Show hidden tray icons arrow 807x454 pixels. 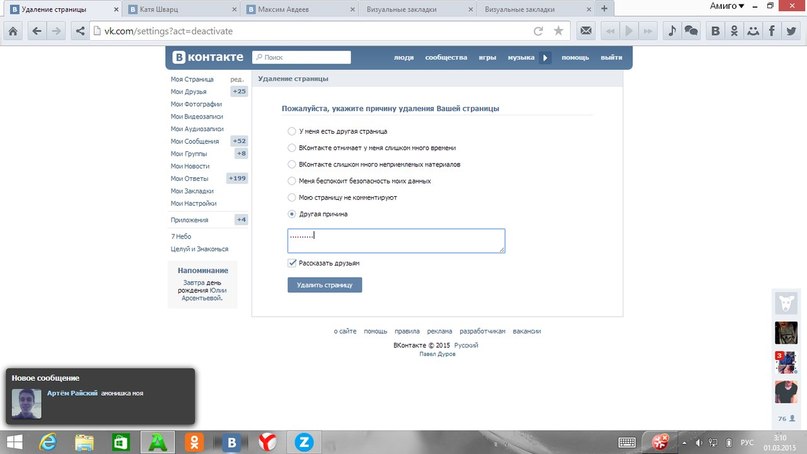coord(684,443)
